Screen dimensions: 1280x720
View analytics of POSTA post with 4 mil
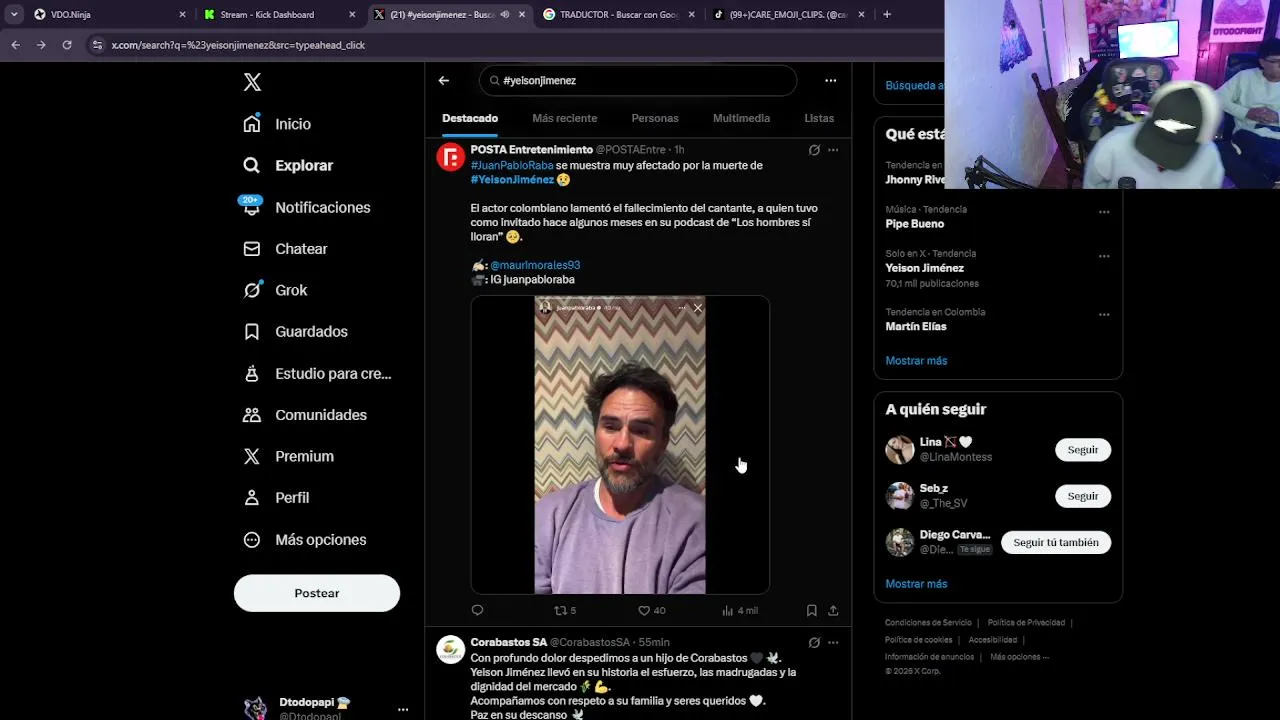pos(740,610)
